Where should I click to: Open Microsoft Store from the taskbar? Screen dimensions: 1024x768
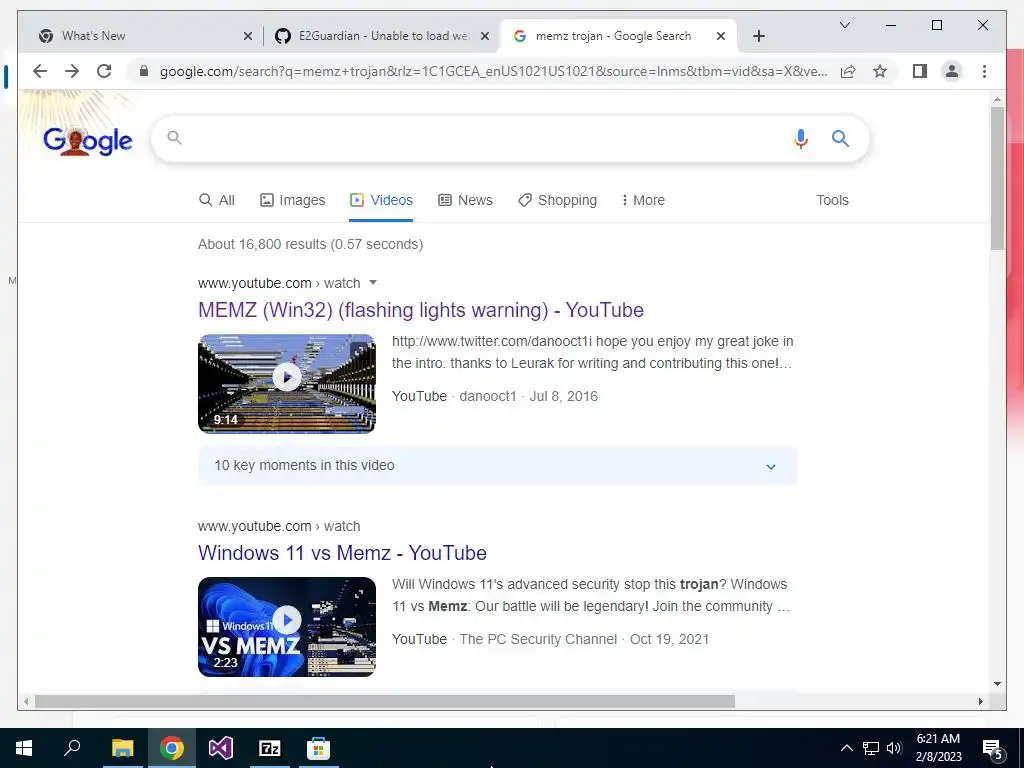click(319, 748)
